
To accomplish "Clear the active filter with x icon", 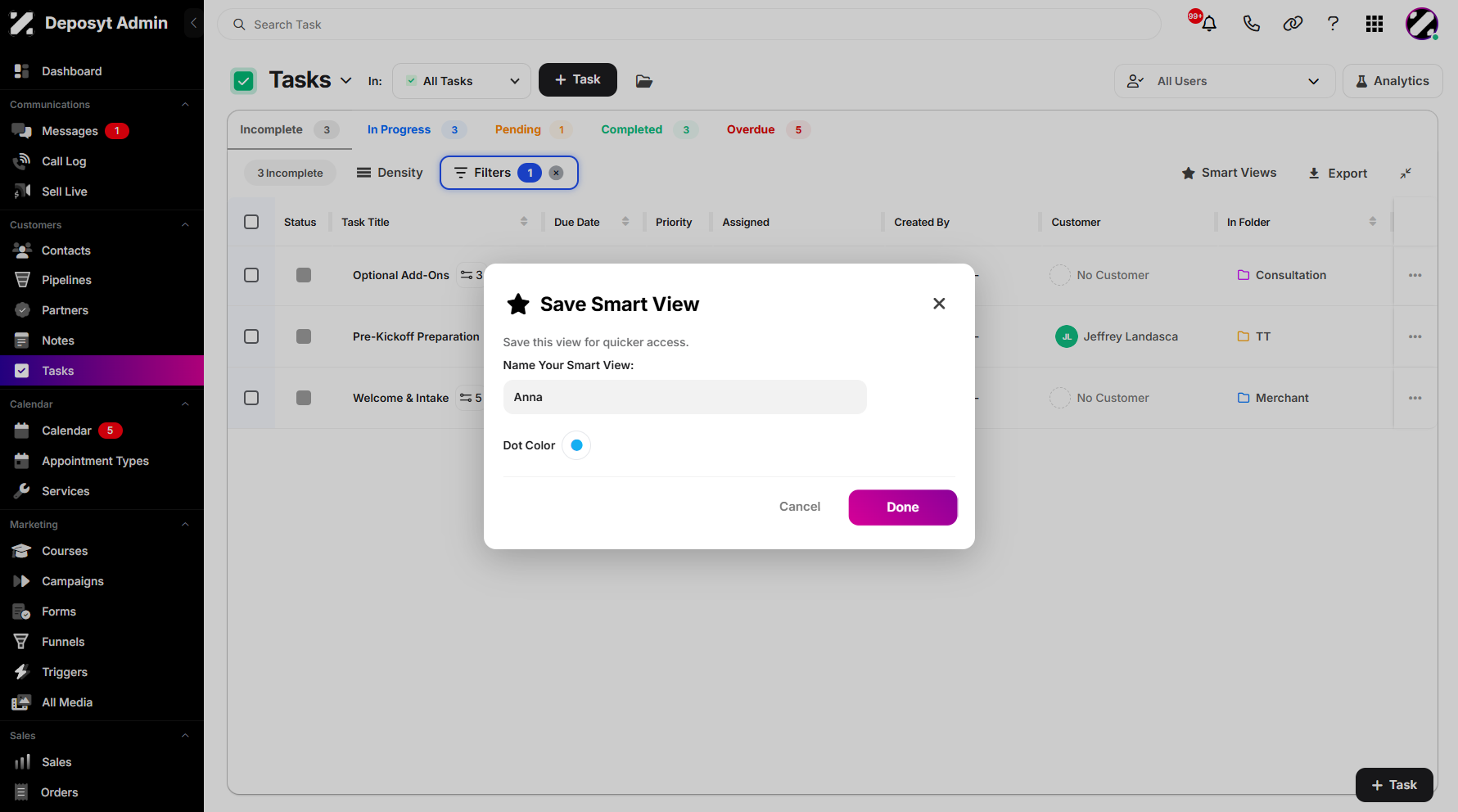I will (x=557, y=173).
